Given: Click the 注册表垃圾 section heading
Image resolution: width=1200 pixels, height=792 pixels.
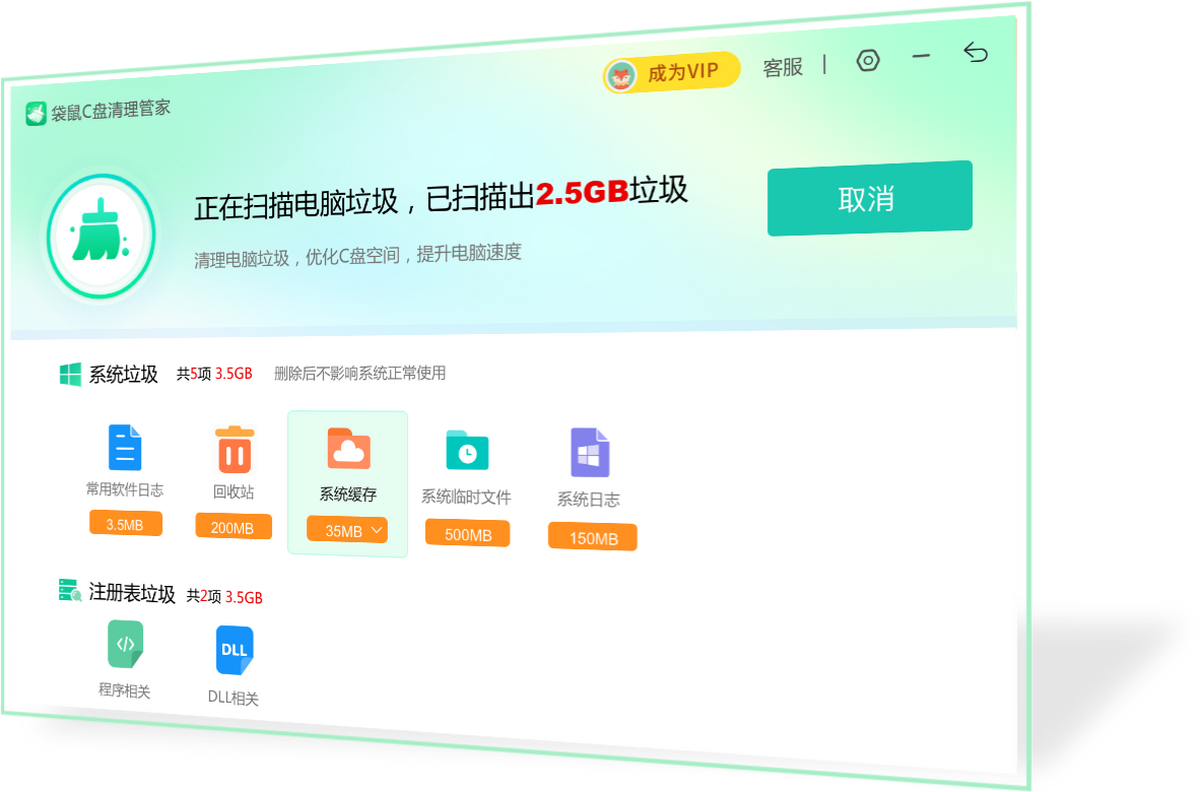Looking at the screenshot, I should 132,593.
